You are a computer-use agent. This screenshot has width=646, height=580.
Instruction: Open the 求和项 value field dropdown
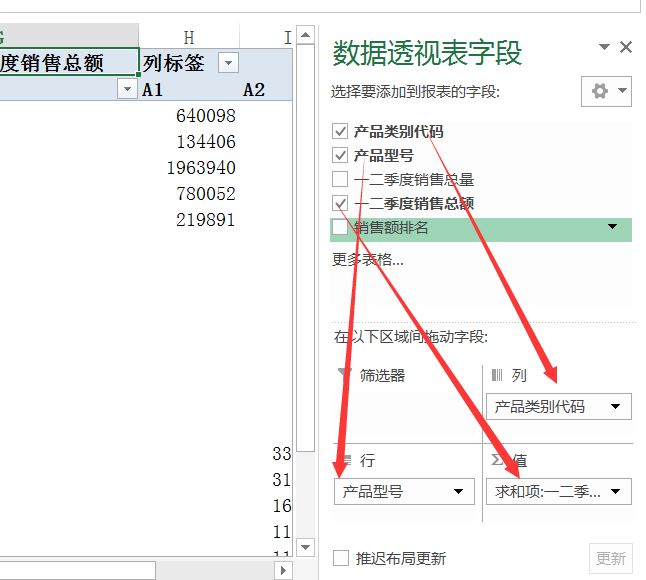pos(613,491)
